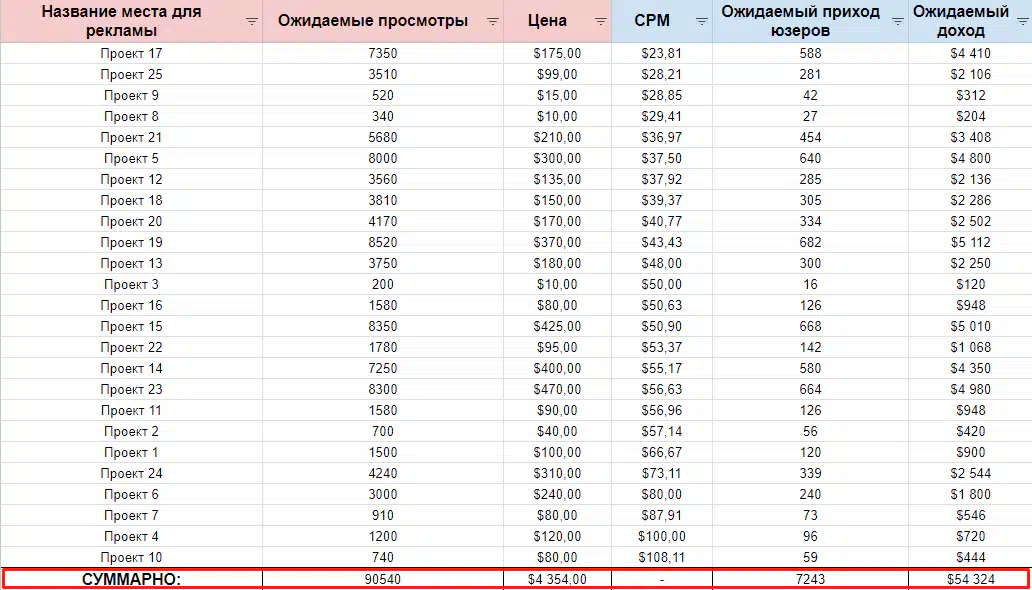Open filter for Ожидаемый приход юзеров column
The width and height of the screenshot is (1032, 590).
point(898,22)
